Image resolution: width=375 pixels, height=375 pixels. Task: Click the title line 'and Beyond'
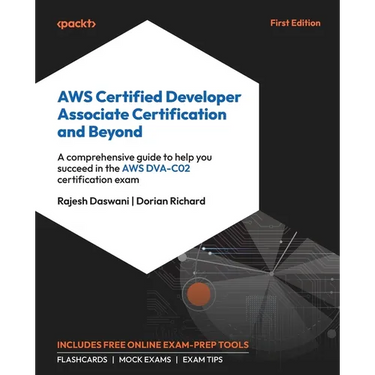pos(100,132)
